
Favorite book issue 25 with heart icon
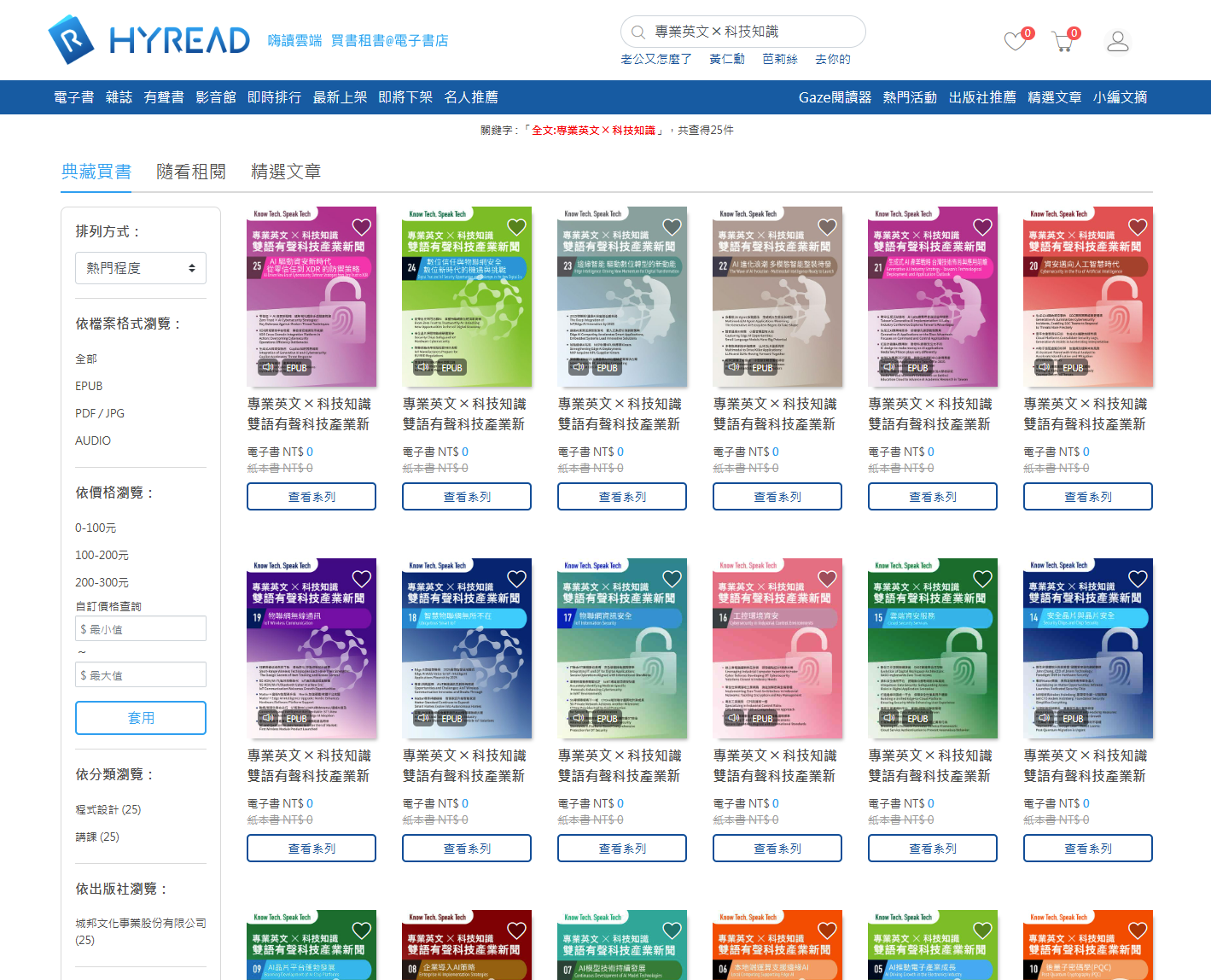coord(362,227)
